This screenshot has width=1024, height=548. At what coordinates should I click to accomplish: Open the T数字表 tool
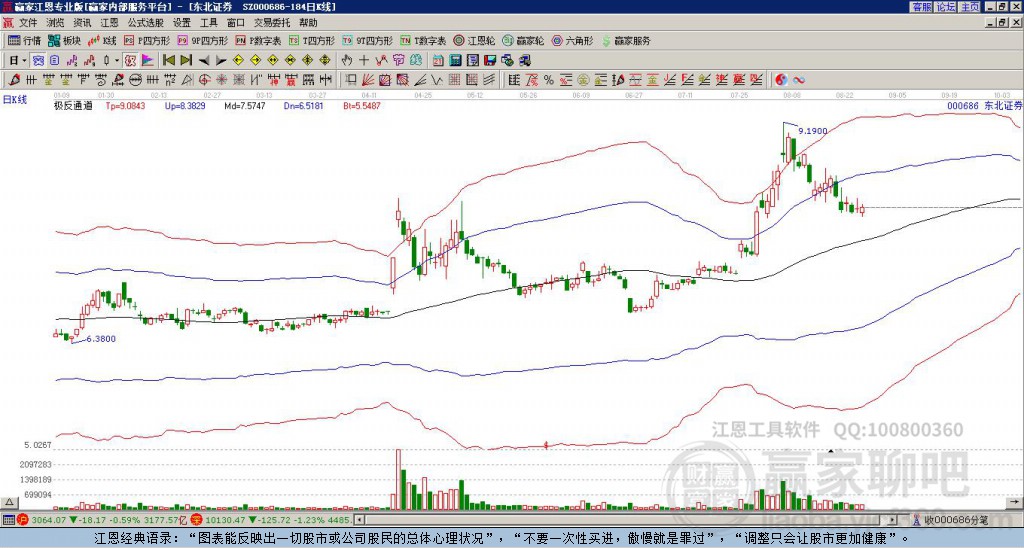pos(423,40)
